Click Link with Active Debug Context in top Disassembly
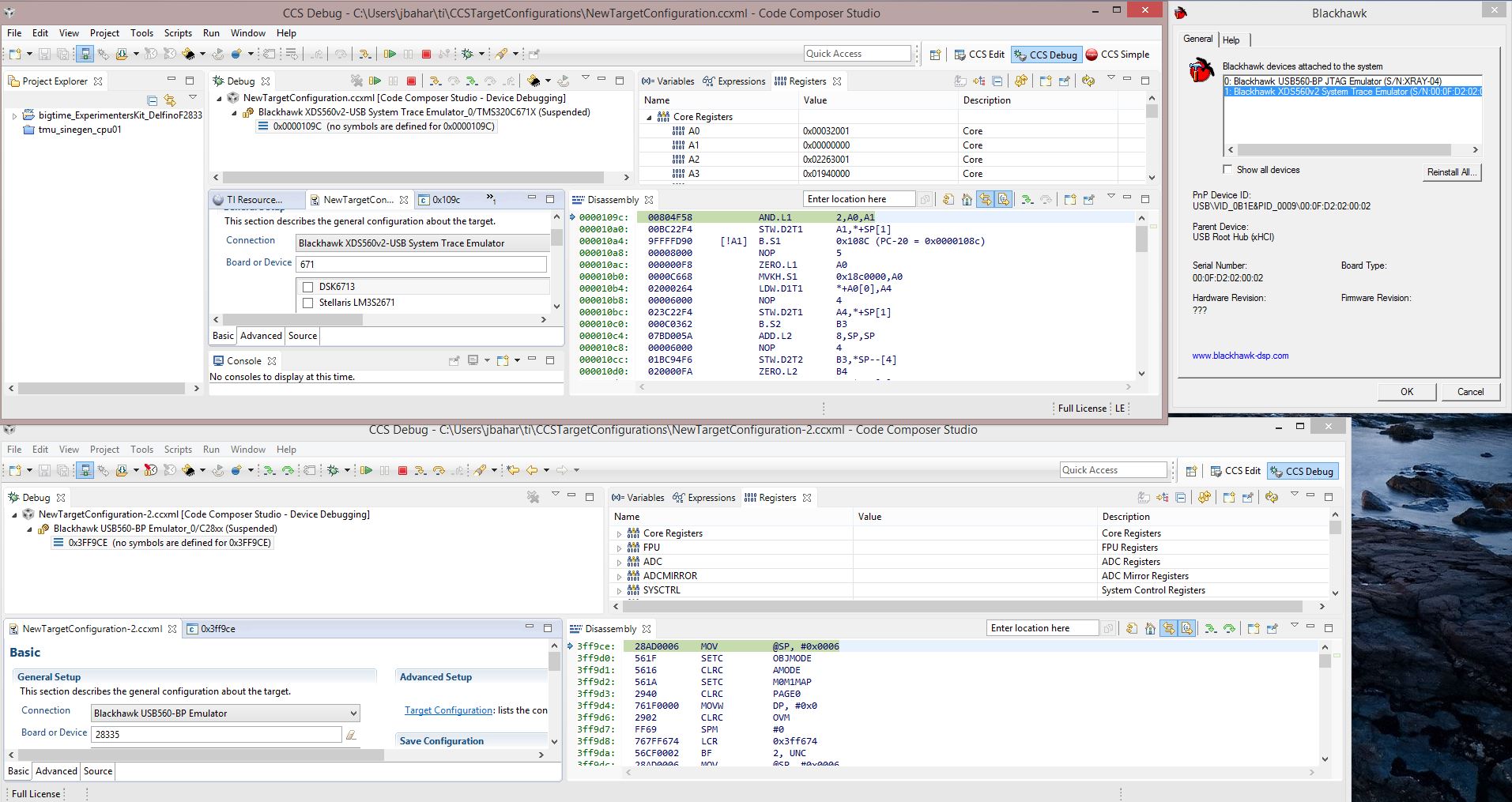Screen dimensions: 1512x802 click(x=986, y=199)
